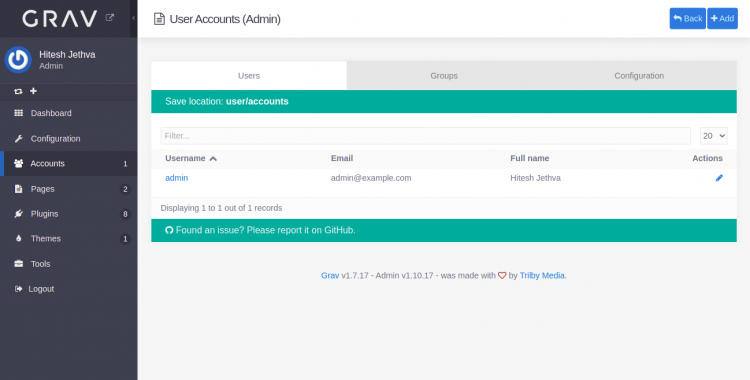The height and width of the screenshot is (380, 750).
Task: Click the Plugins count badge 8
Action: [125, 214]
